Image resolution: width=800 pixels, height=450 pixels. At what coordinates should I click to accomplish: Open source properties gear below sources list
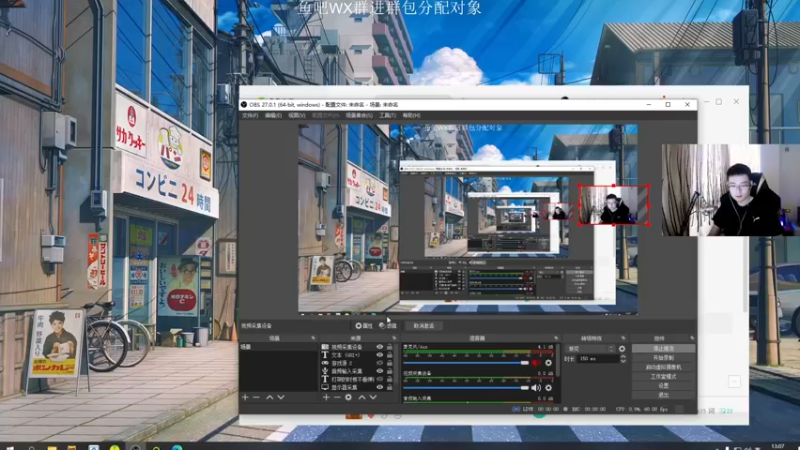348,397
